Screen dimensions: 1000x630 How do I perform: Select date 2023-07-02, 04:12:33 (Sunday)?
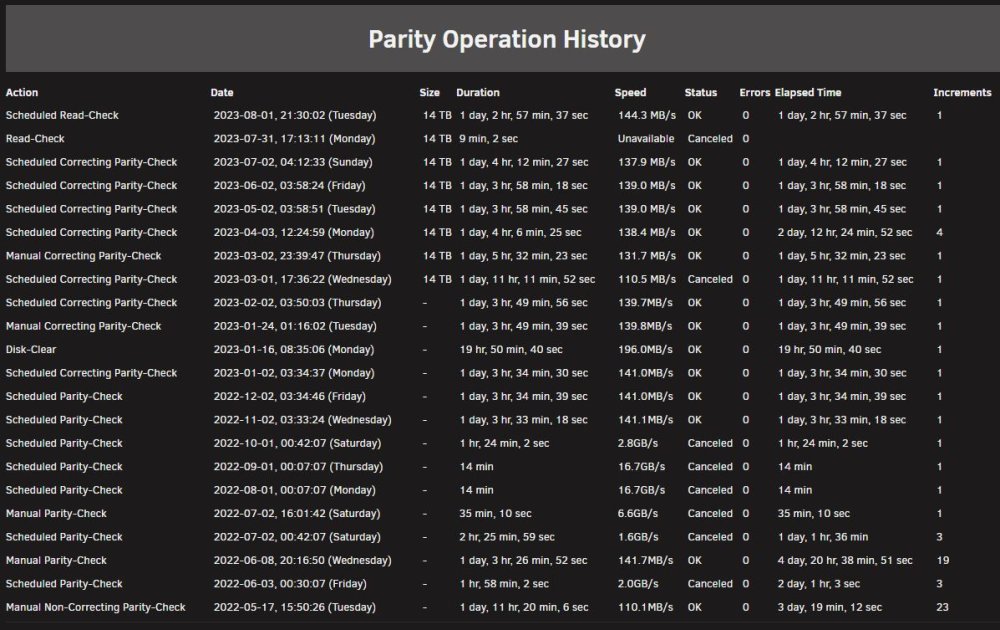293,162
